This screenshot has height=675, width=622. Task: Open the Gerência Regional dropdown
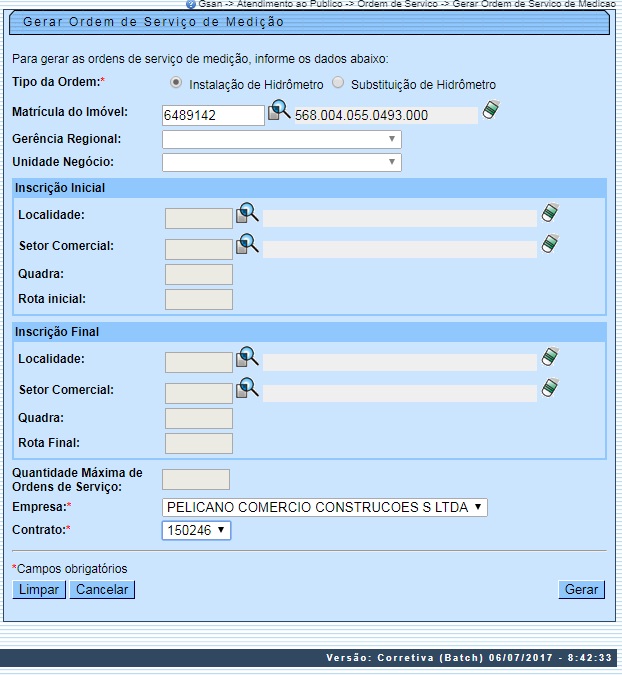(282, 139)
